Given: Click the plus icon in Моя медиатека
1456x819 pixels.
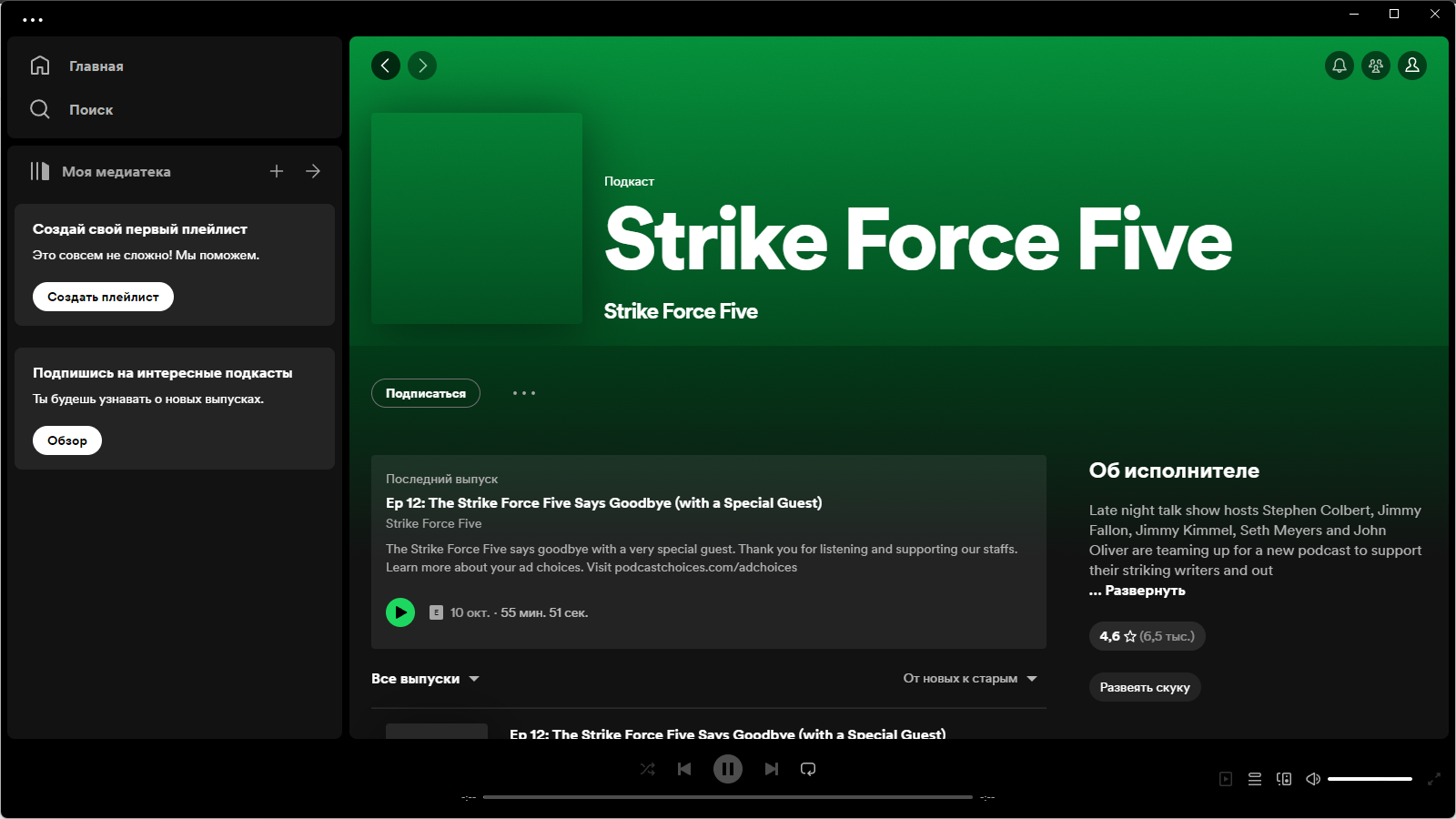Looking at the screenshot, I should [x=277, y=171].
